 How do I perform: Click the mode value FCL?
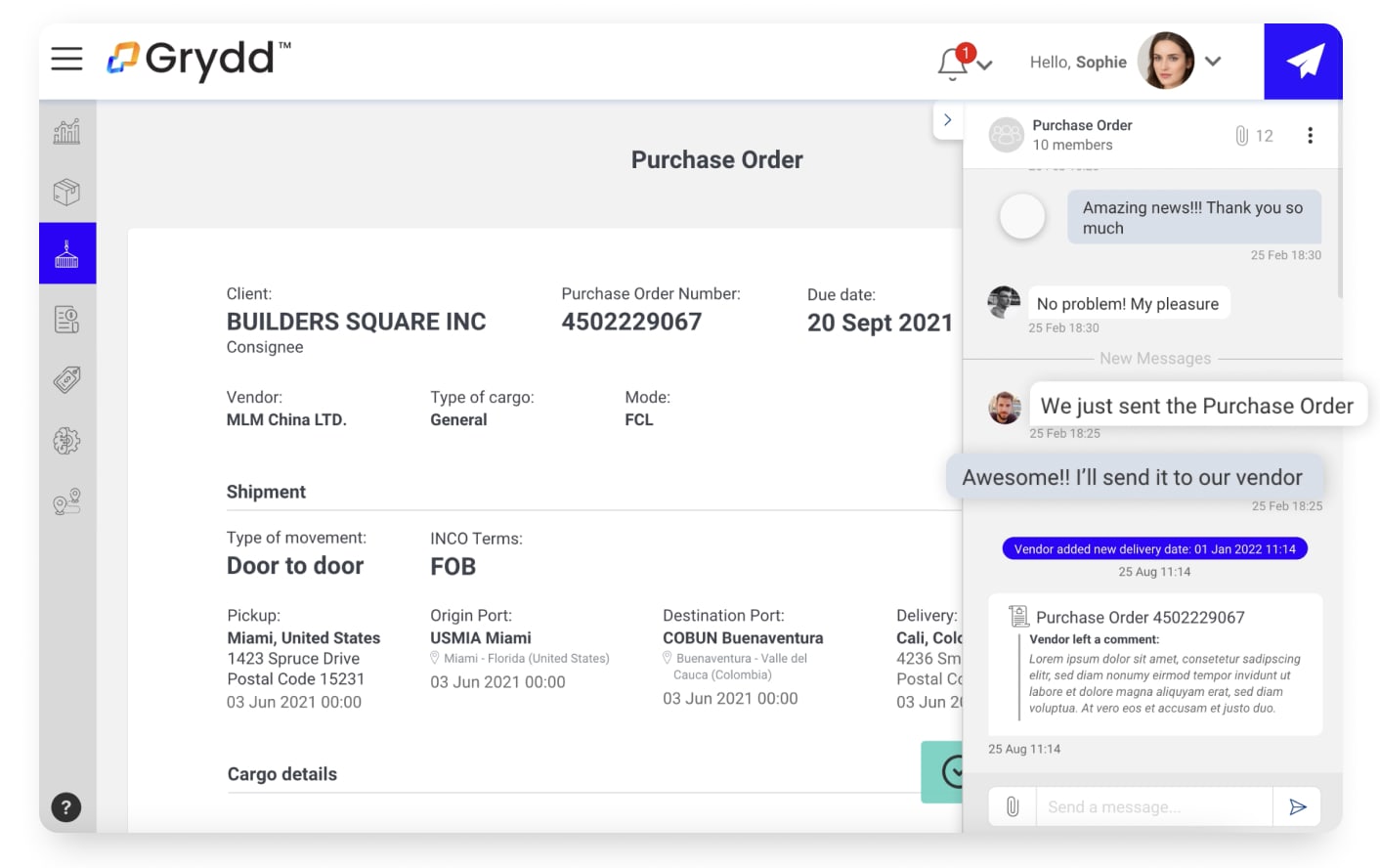(639, 419)
